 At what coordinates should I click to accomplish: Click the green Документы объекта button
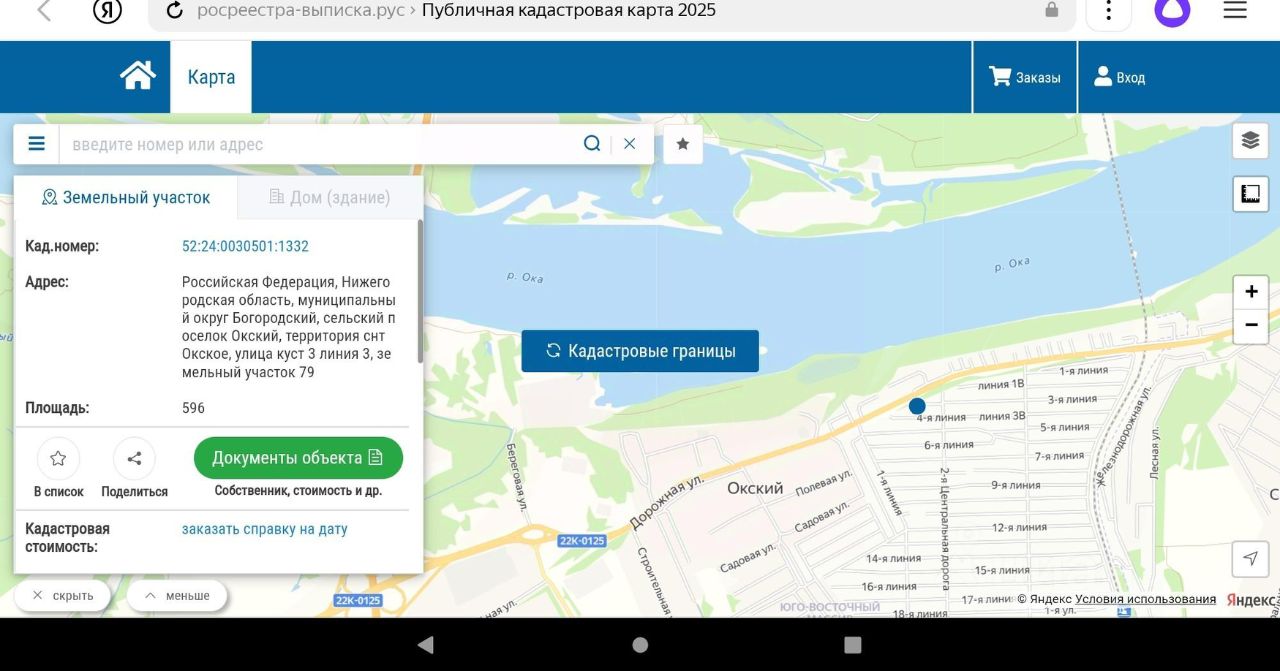(x=298, y=458)
